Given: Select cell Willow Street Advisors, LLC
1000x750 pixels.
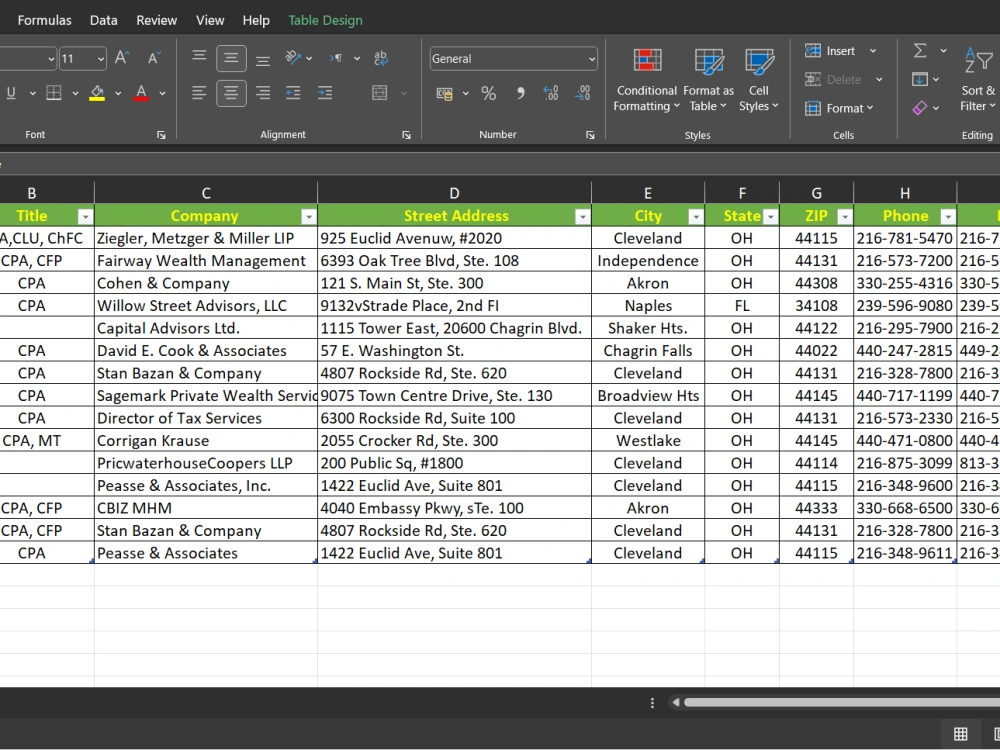Looking at the screenshot, I should click(205, 305).
